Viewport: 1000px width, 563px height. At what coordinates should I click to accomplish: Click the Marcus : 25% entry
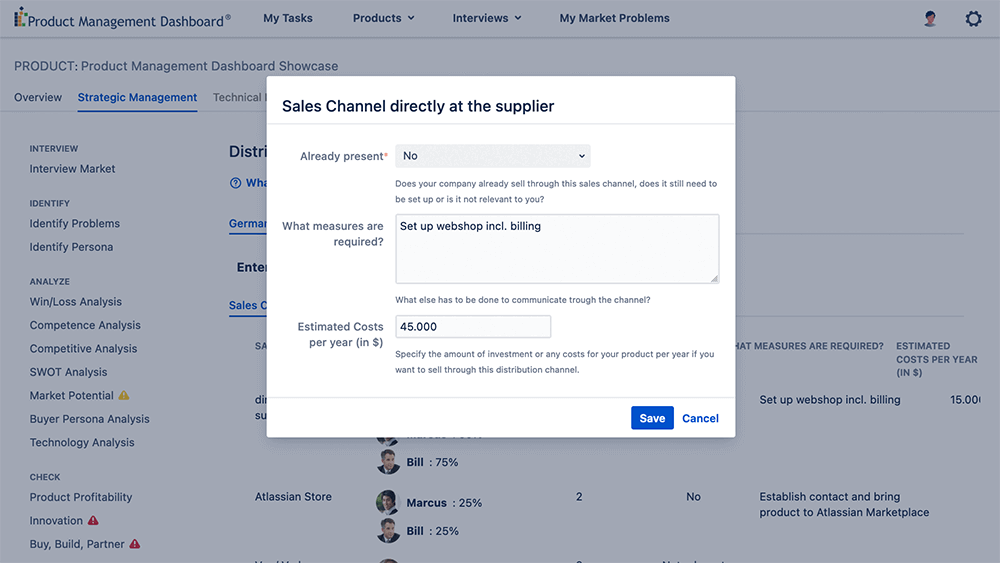coord(444,503)
